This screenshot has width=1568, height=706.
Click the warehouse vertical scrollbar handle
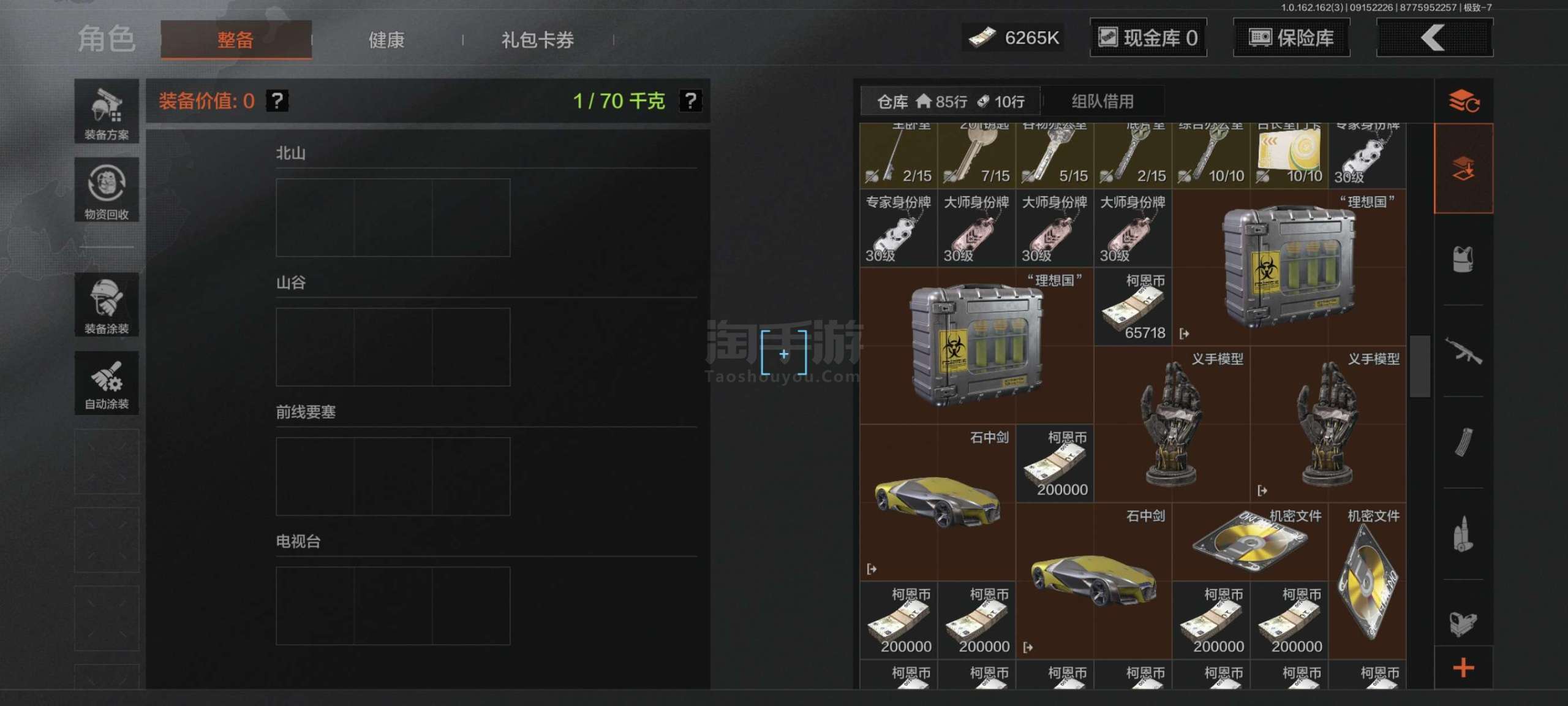[x=1420, y=366]
